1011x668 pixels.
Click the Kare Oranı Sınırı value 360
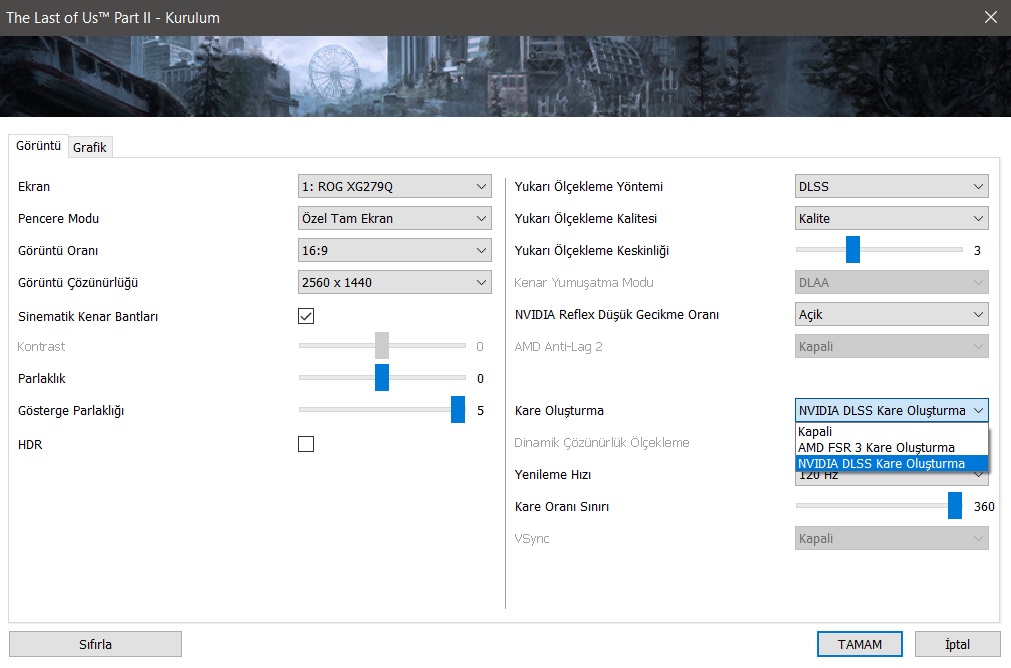pyautogui.click(x=984, y=507)
